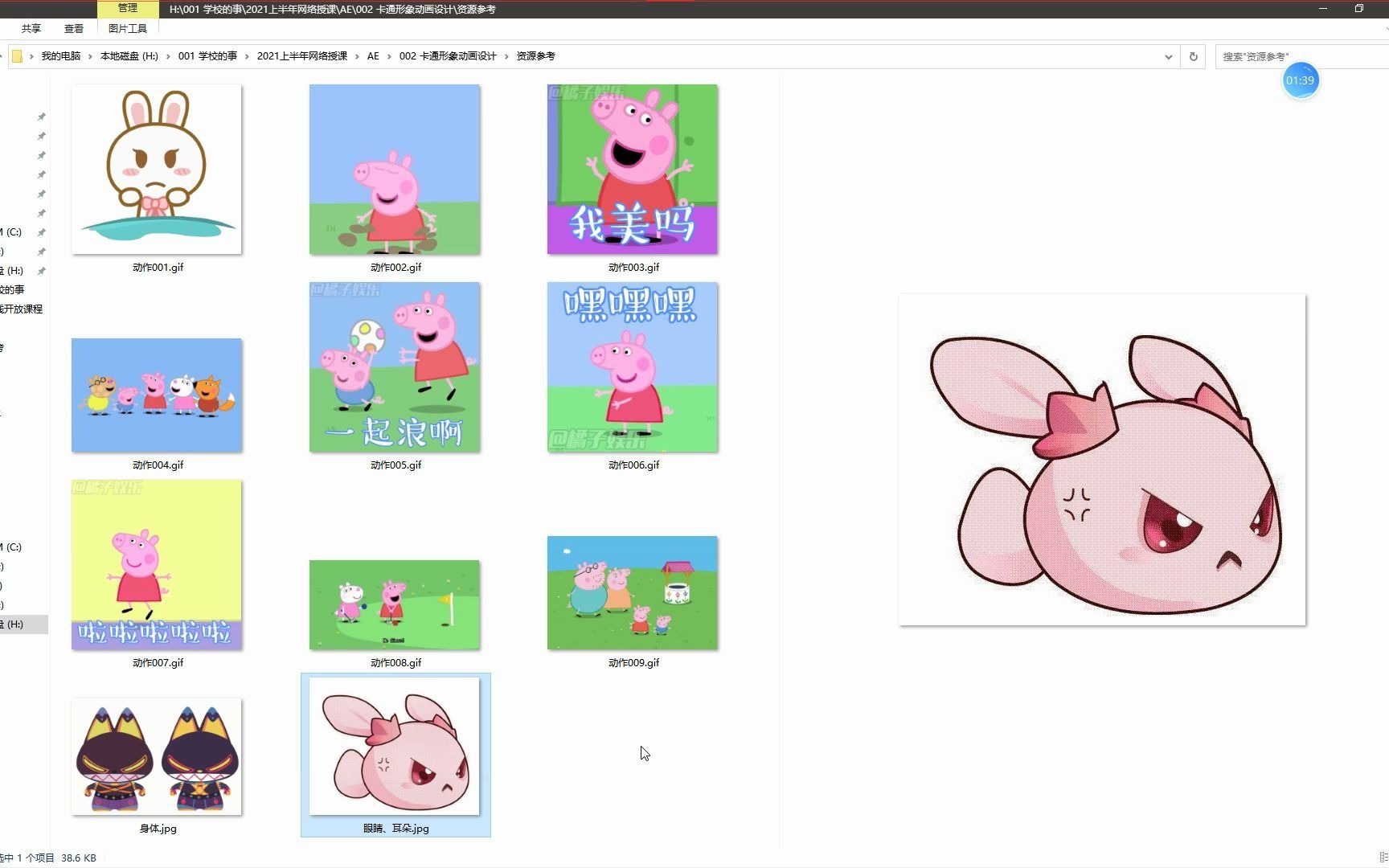
Task: Select the highlighted (H:) drive in sidebar
Action: tap(24, 624)
